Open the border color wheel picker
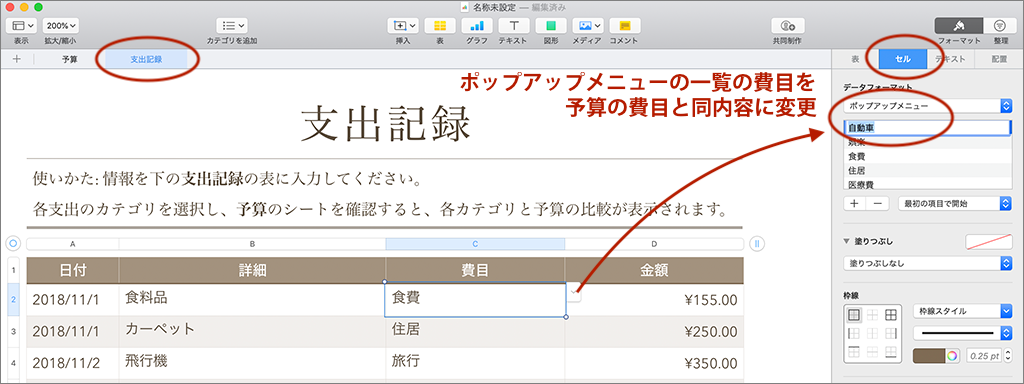The image size is (1024, 384). (953, 356)
